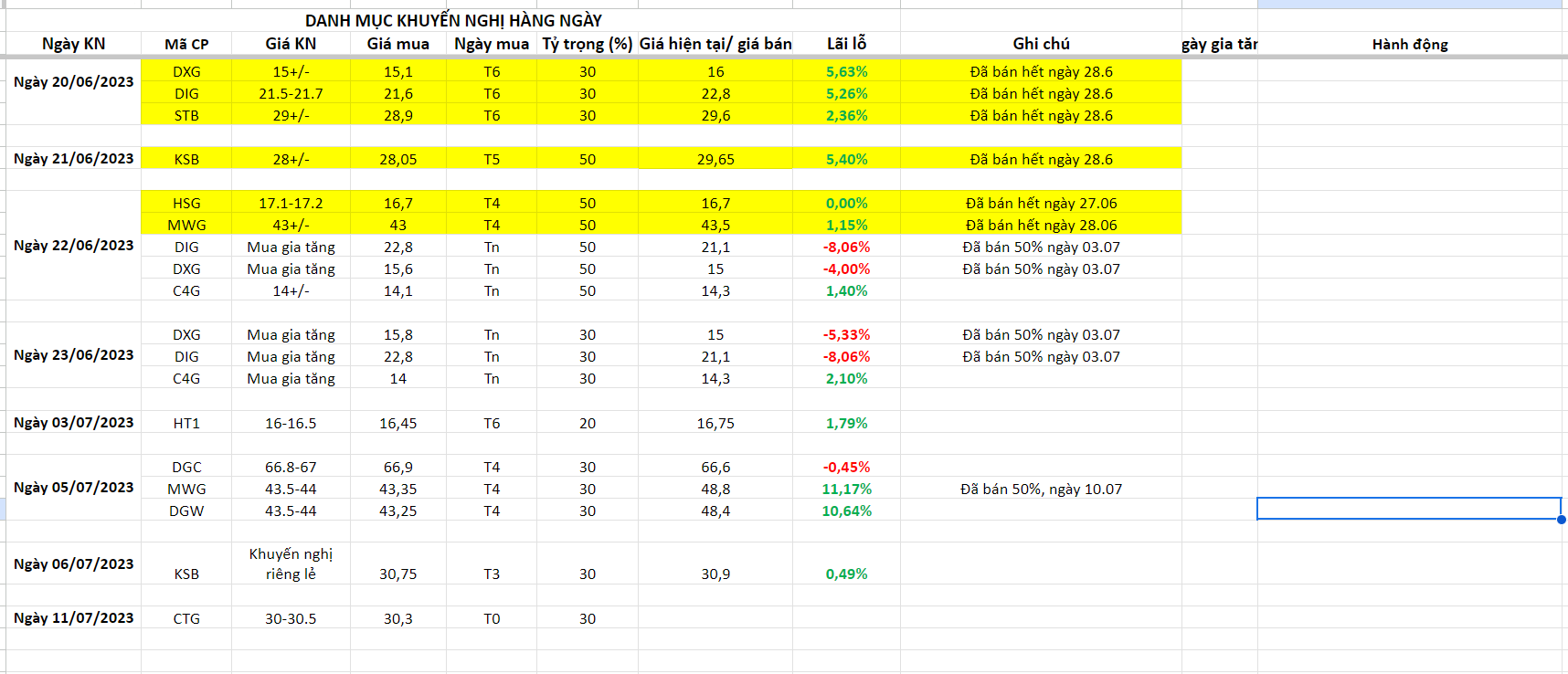
Task: Click the note "Đã bán 50%, ngày 10.07"
Action: (1041, 489)
